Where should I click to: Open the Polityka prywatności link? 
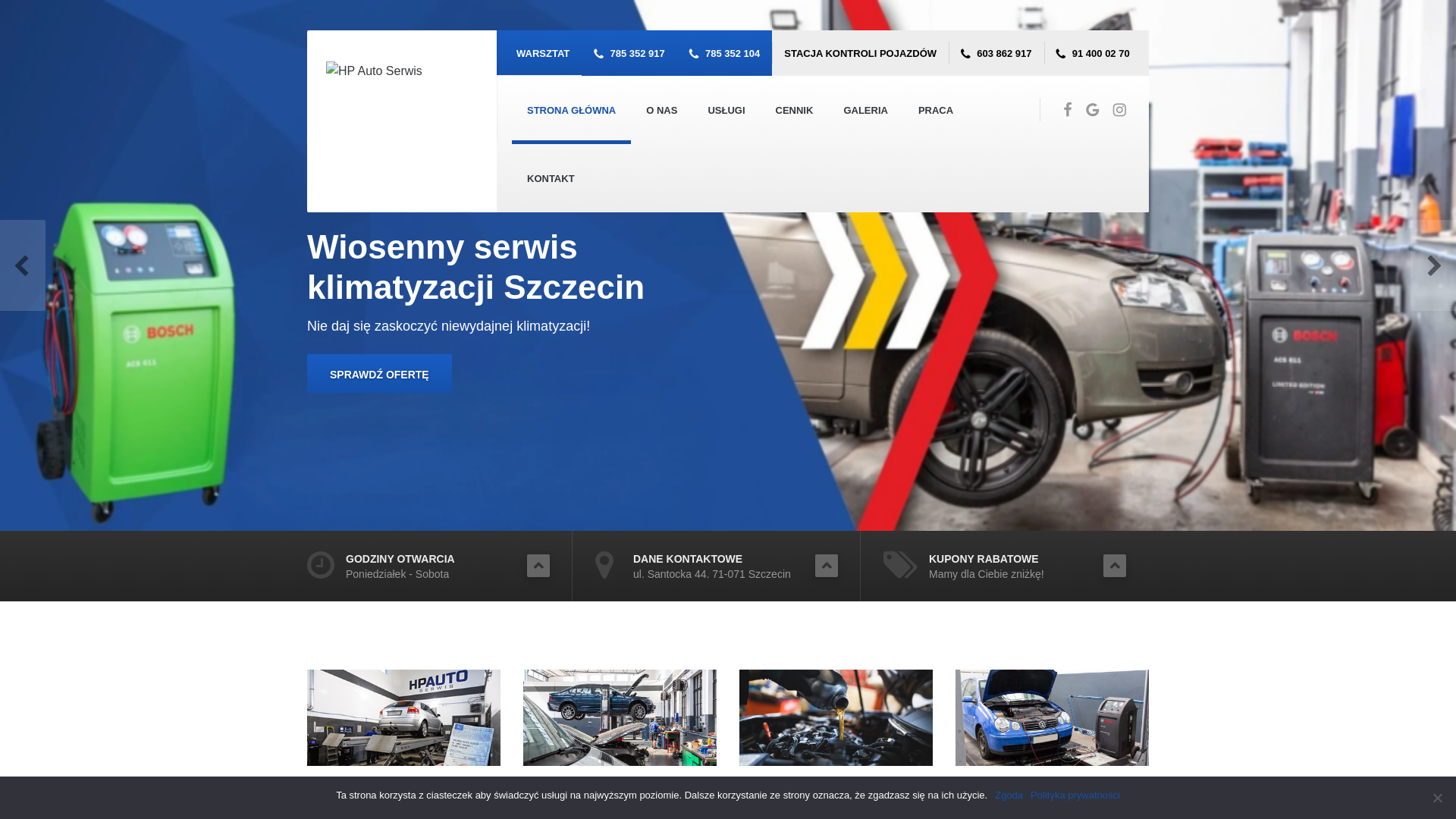(x=1075, y=795)
